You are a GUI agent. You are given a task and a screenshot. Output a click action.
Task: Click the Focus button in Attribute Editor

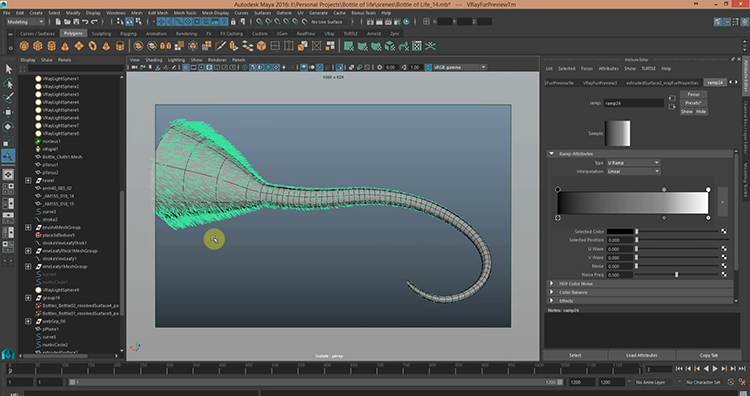tap(693, 94)
